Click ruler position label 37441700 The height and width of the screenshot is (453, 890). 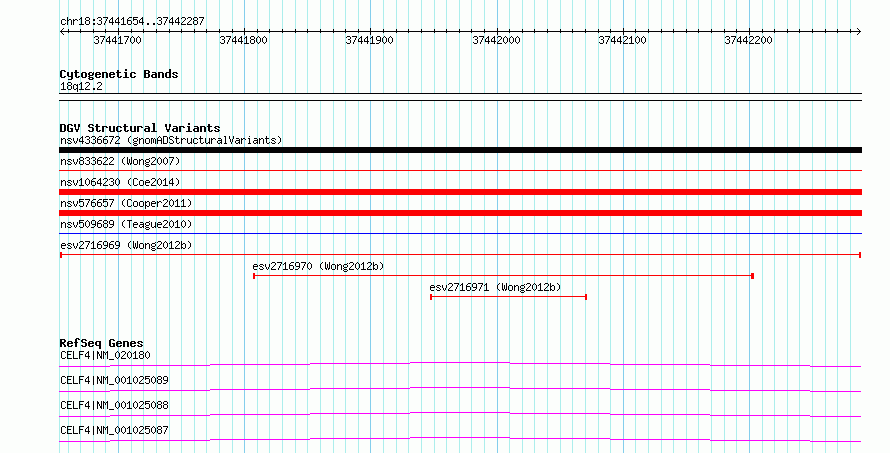tap(117, 40)
